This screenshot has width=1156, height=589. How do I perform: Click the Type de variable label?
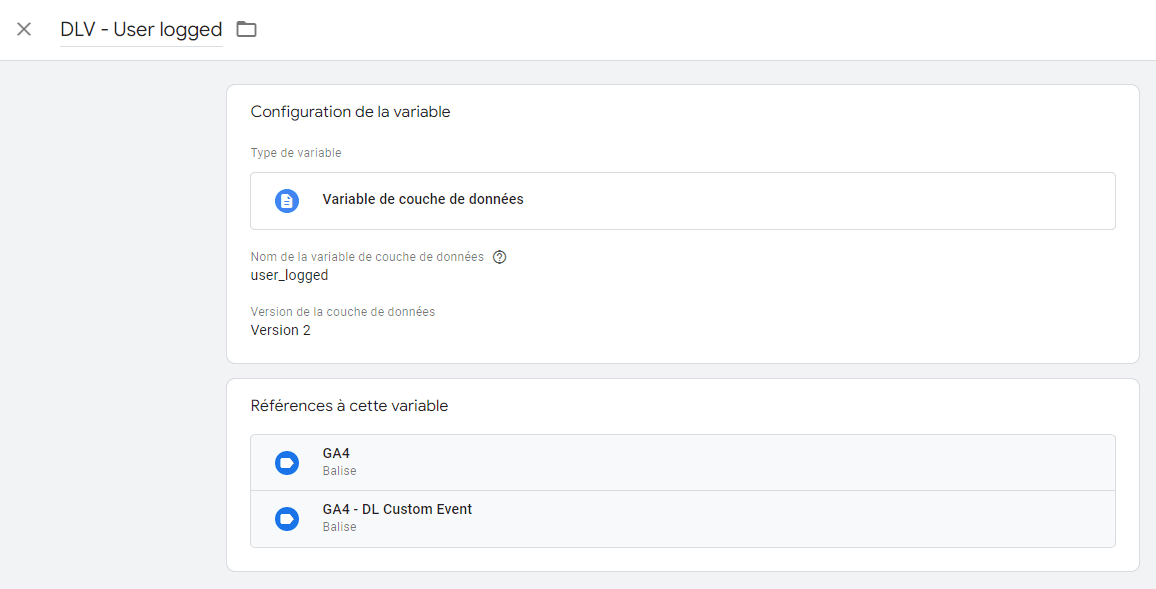tap(296, 153)
